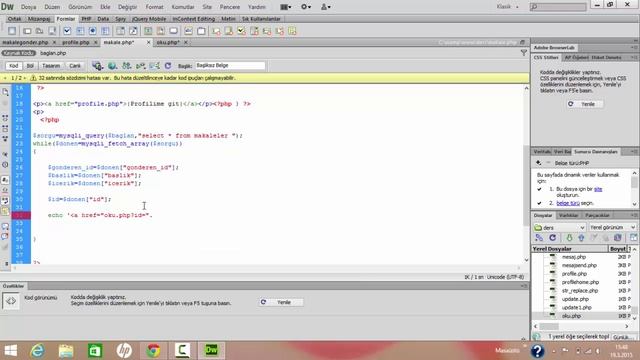Click Connect to remote server icon in Files panel
This screenshot has height=360, width=640.
[539, 238]
